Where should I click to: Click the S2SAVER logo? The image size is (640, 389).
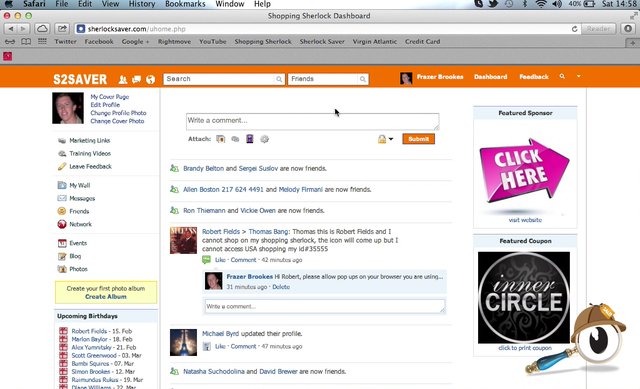click(x=80, y=79)
